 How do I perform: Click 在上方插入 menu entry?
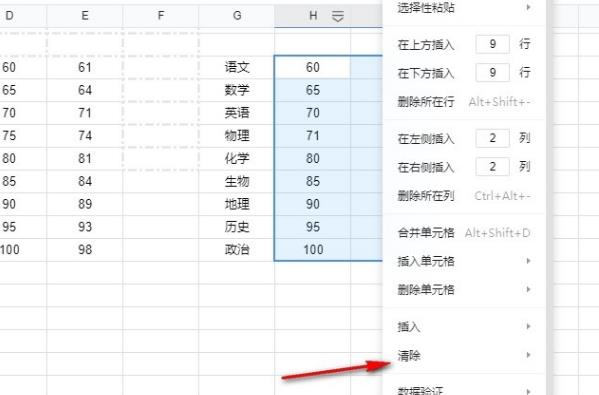point(426,45)
